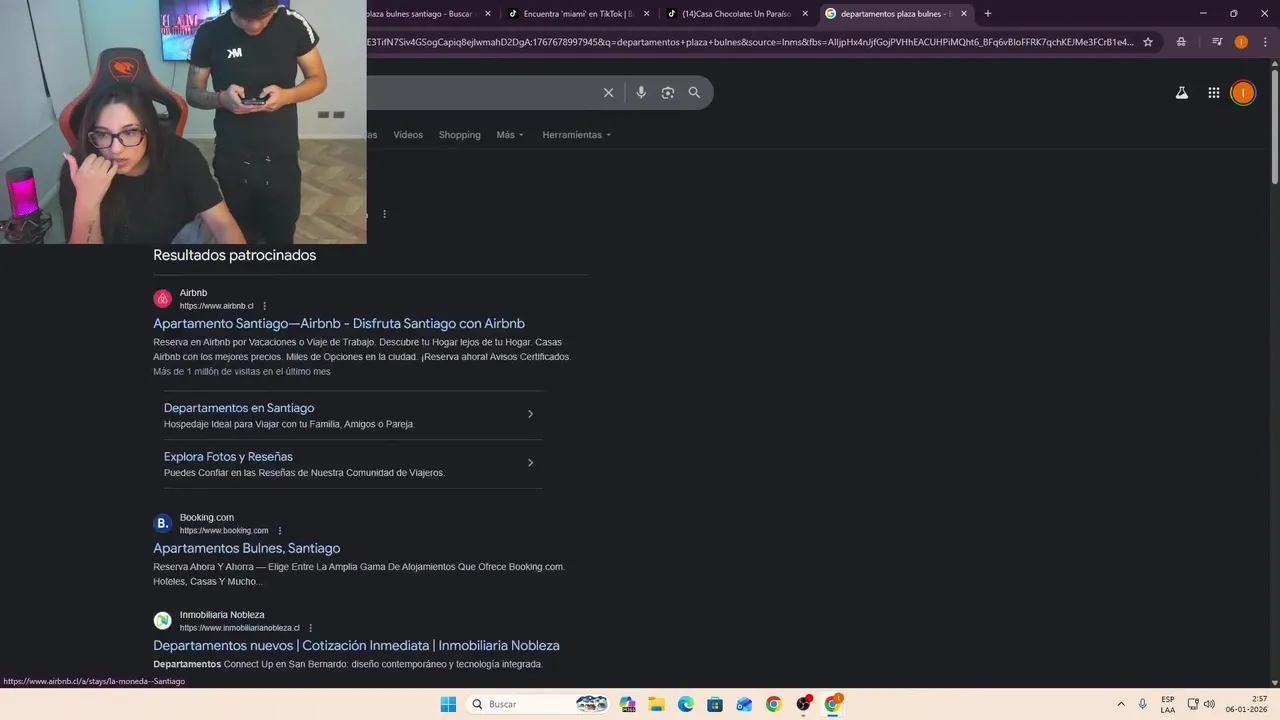Open 'Apartamentos Bulnes, Santiago' Booking link

pyautogui.click(x=247, y=549)
